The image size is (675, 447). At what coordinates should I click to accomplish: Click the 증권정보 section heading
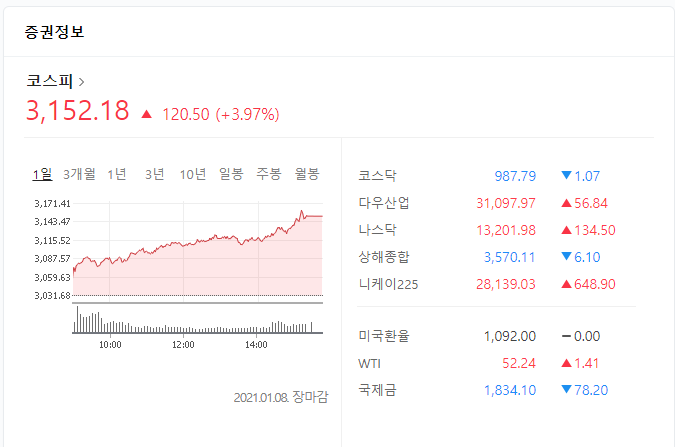click(54, 32)
